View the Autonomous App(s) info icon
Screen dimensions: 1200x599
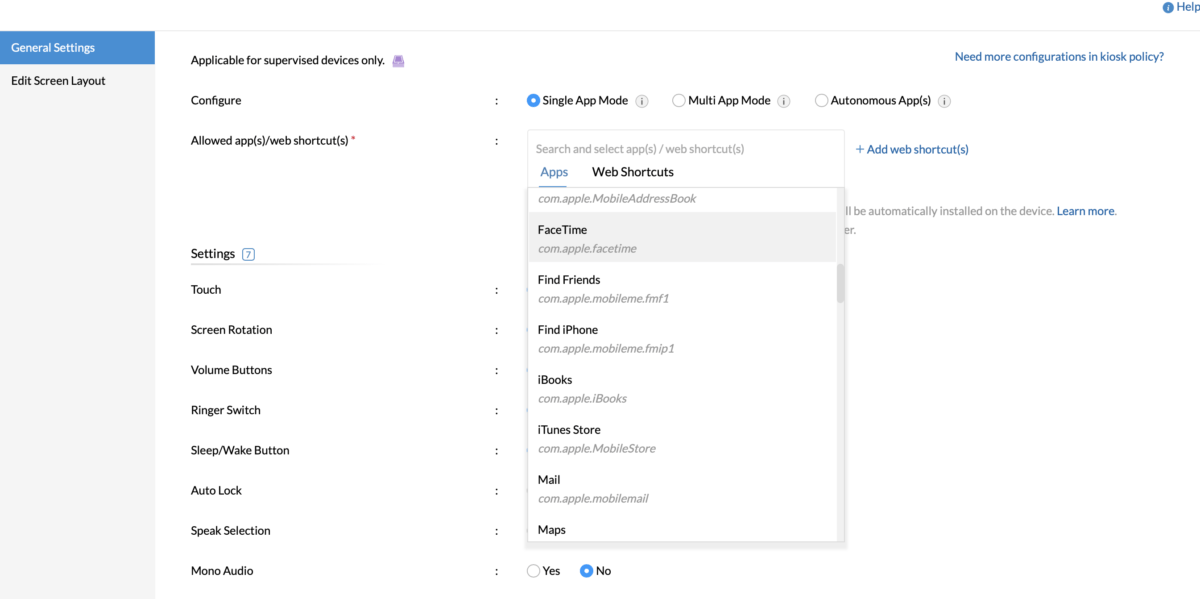(945, 100)
